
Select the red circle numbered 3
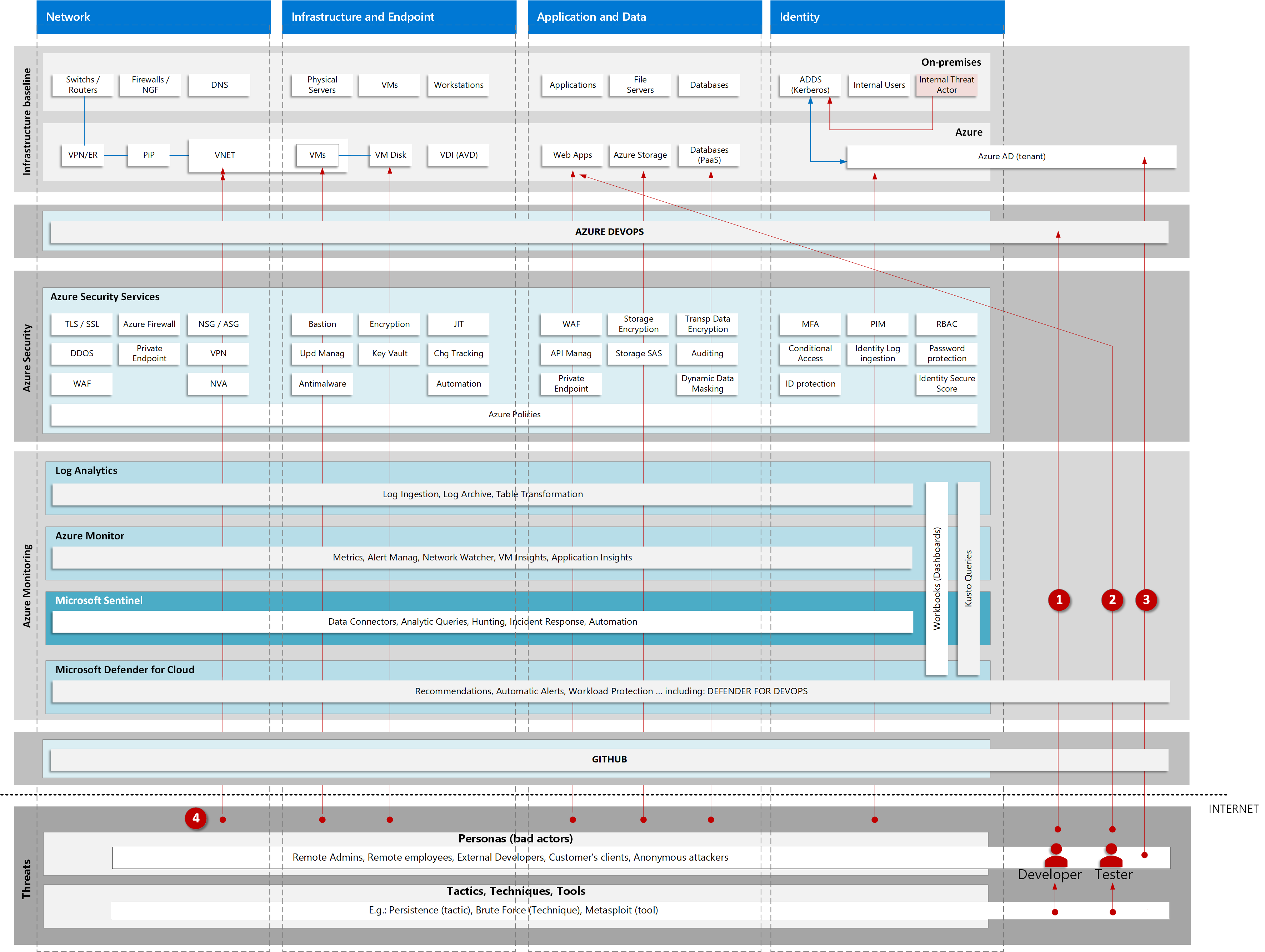(x=1145, y=599)
